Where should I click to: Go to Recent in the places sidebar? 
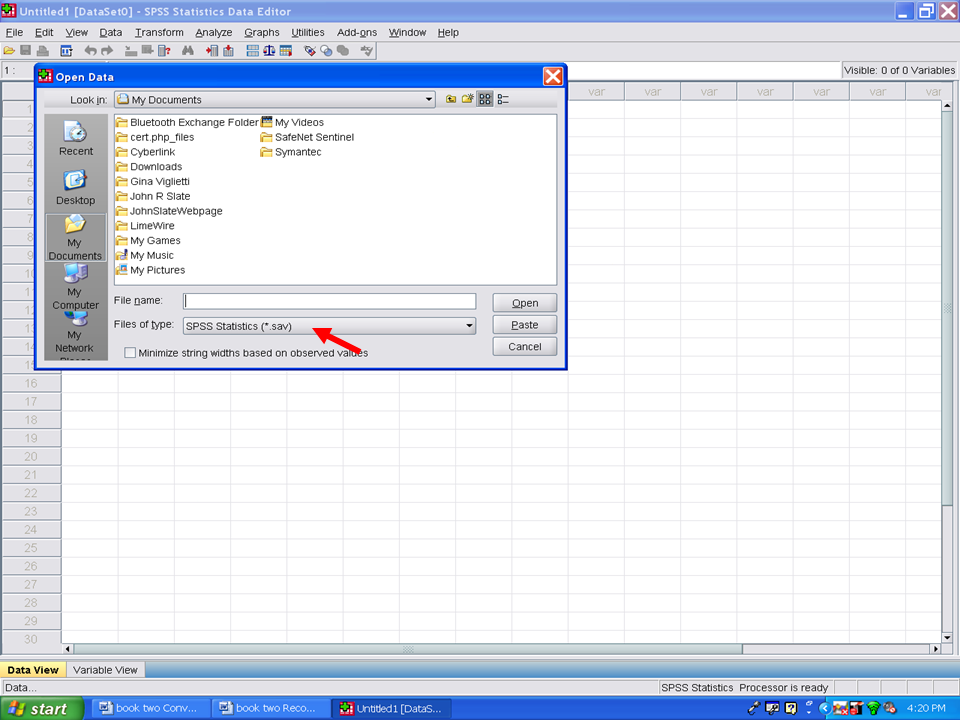[75, 138]
